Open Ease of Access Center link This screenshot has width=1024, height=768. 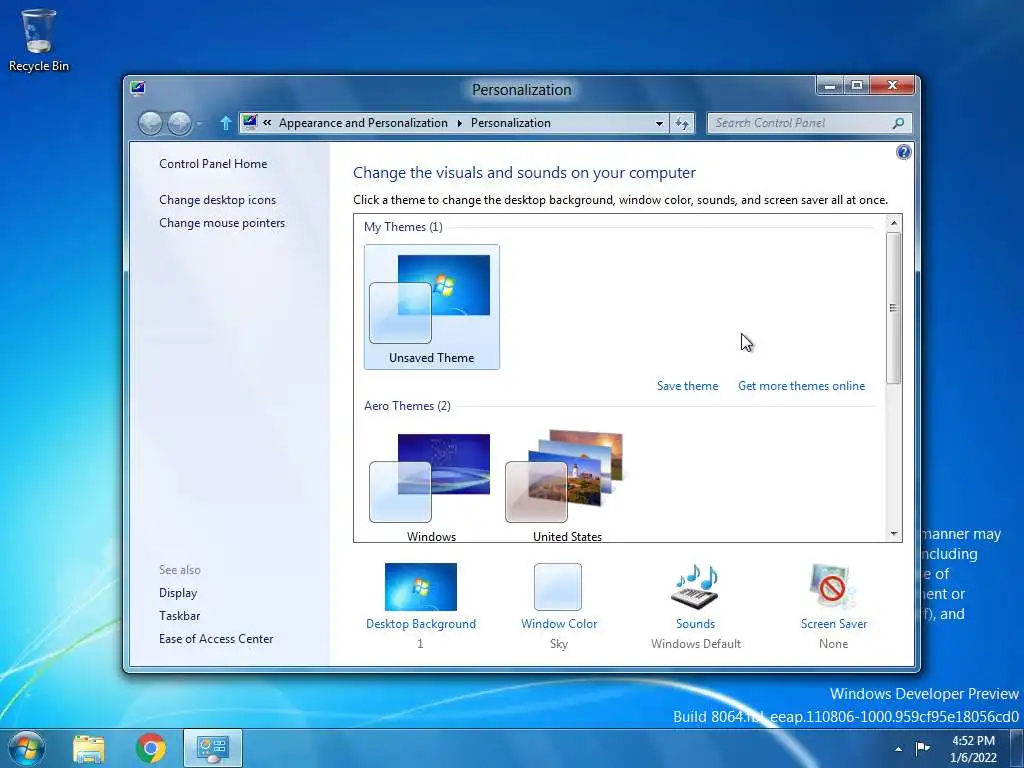pyautogui.click(x=216, y=639)
